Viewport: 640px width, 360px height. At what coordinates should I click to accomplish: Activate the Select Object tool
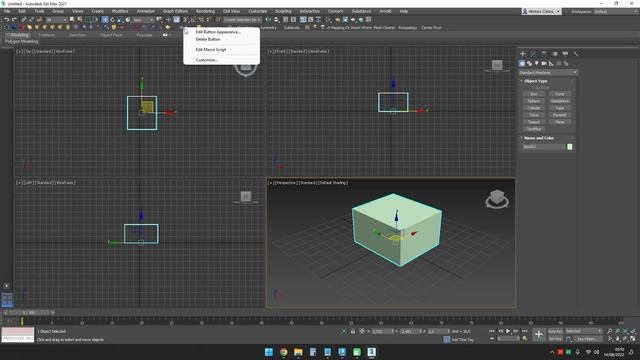72,19
